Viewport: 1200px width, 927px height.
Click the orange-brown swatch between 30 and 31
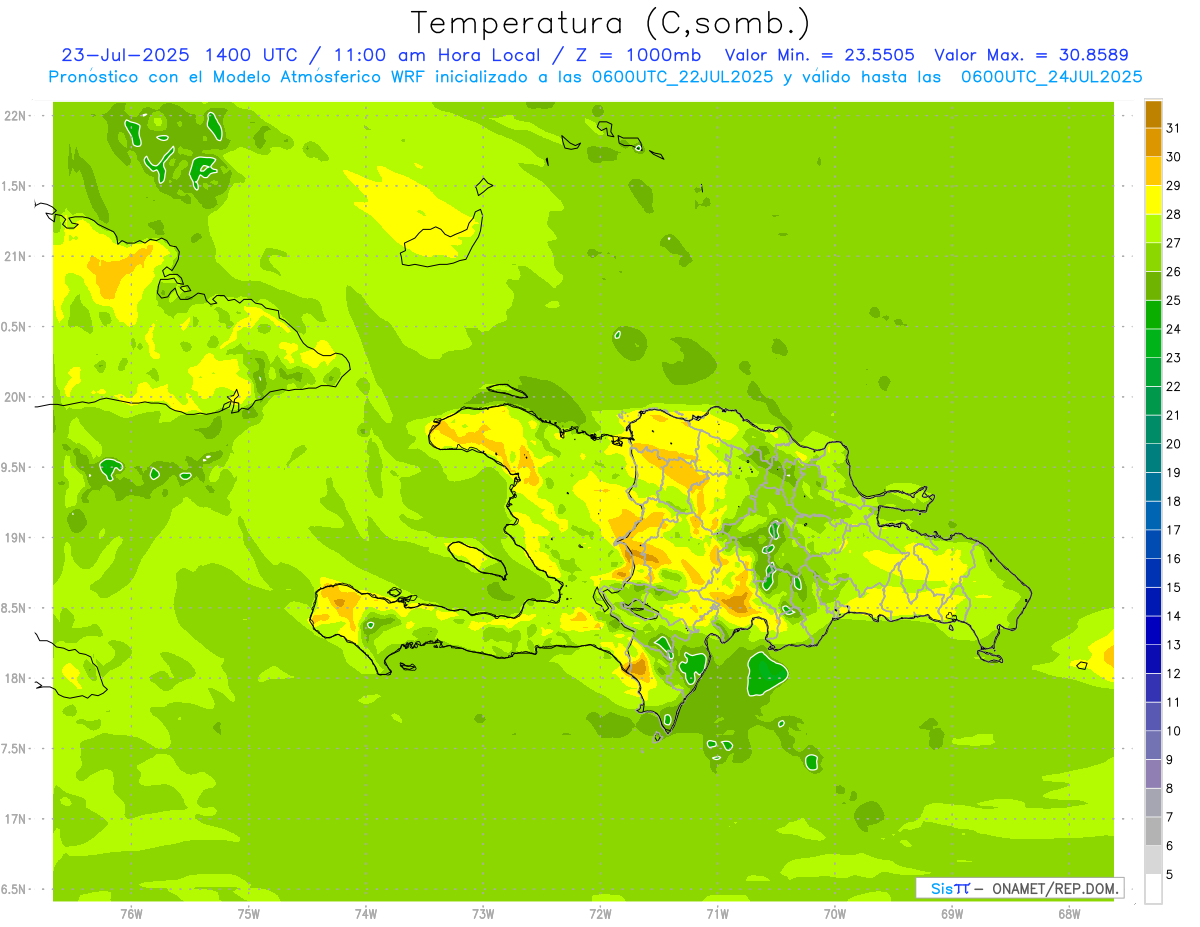(1153, 142)
